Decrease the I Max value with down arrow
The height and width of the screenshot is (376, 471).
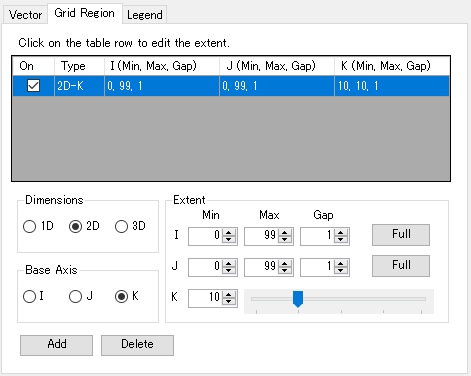285,240
